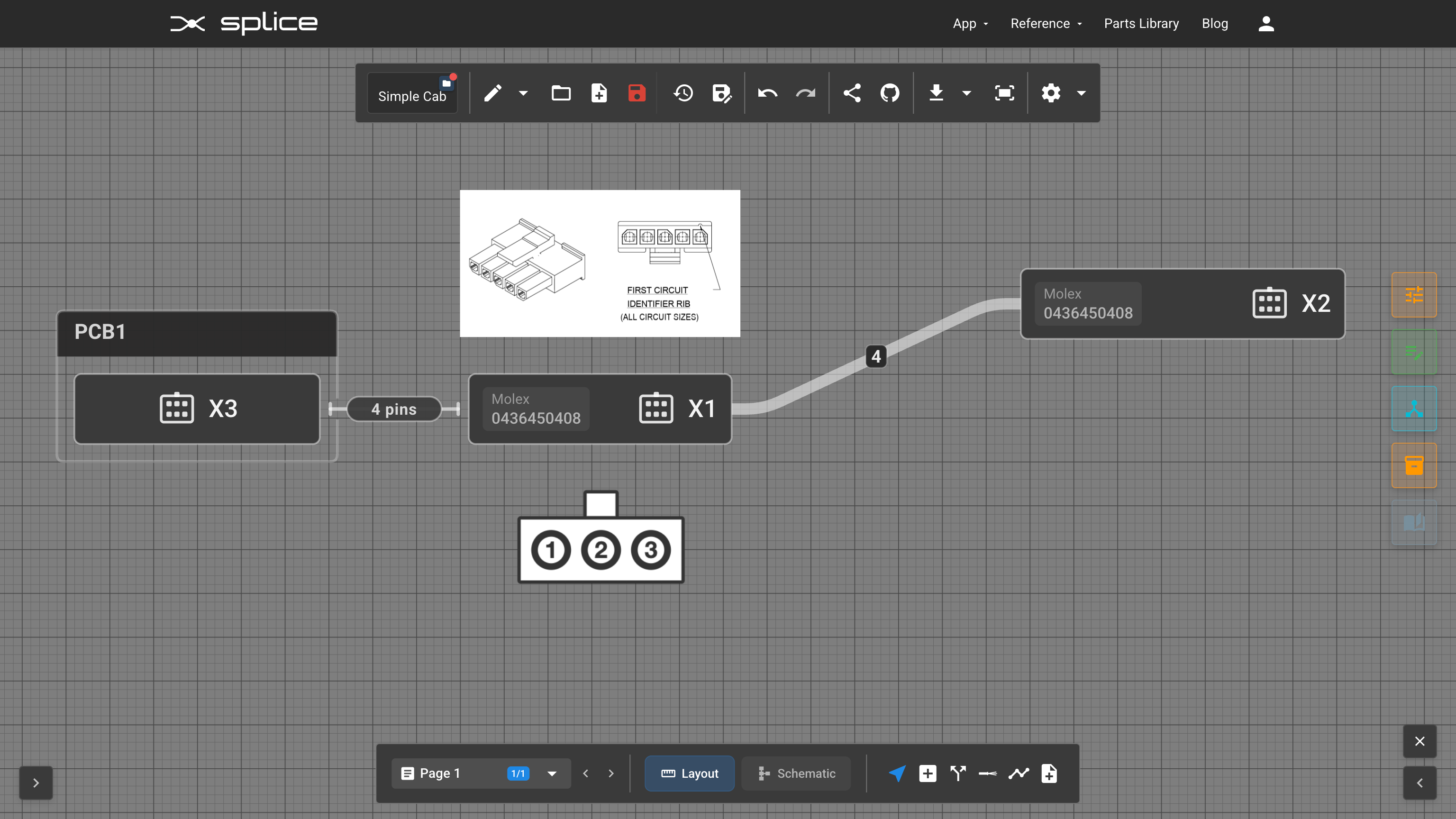Image resolution: width=1456 pixels, height=819 pixels.
Task: Go to the previous page
Action: (x=585, y=773)
